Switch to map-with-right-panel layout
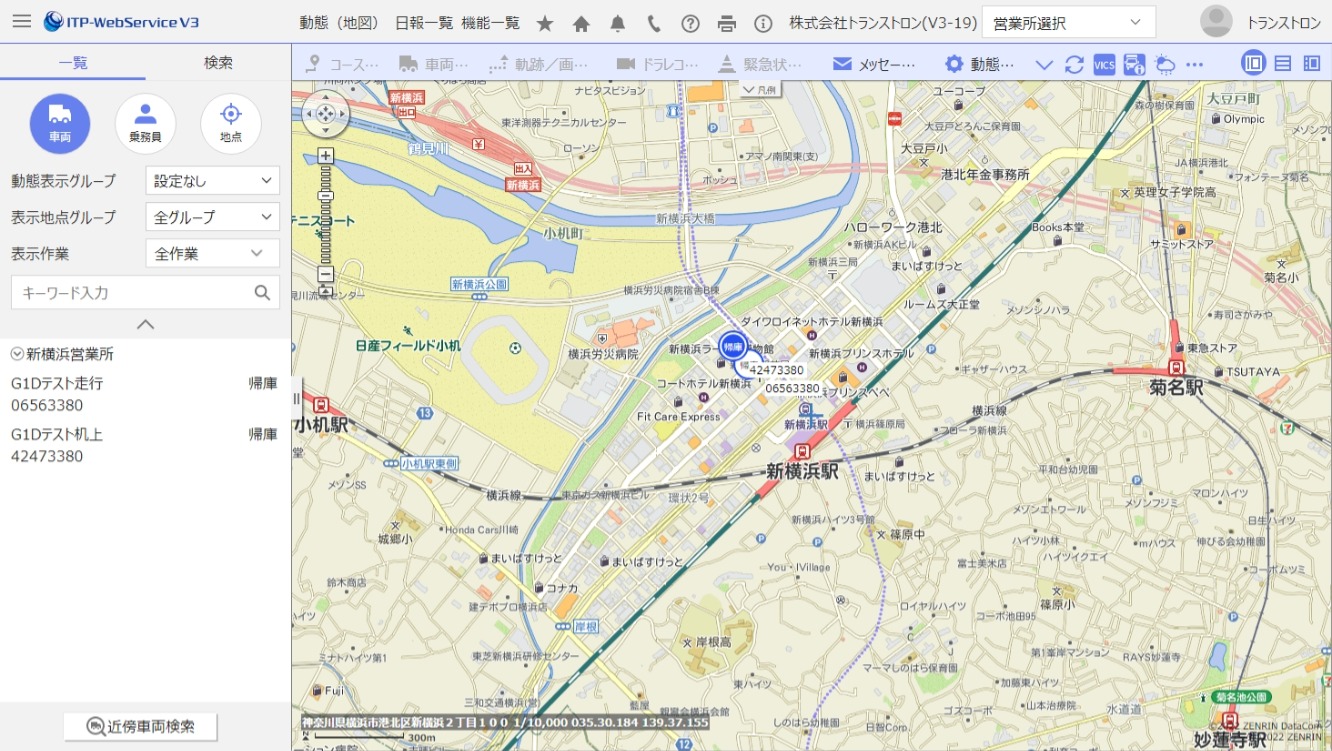 tap(1312, 63)
